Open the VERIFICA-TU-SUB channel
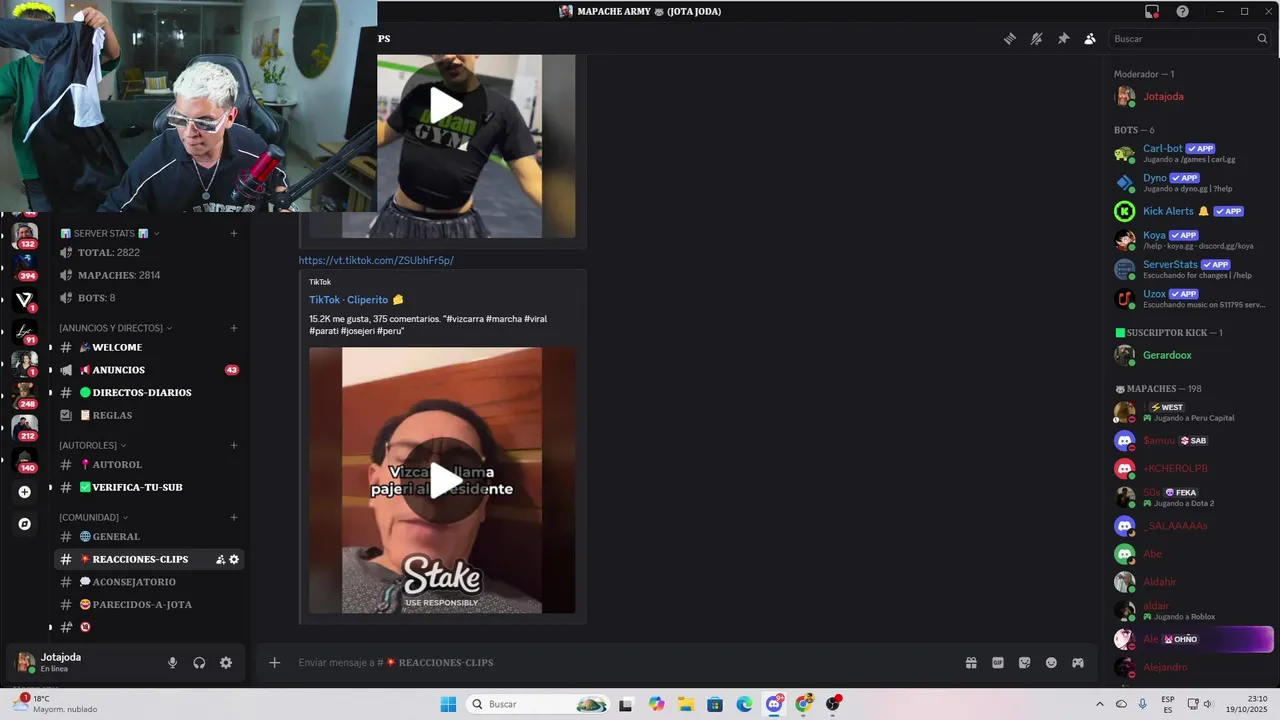The width and height of the screenshot is (1280, 720). (x=149, y=487)
